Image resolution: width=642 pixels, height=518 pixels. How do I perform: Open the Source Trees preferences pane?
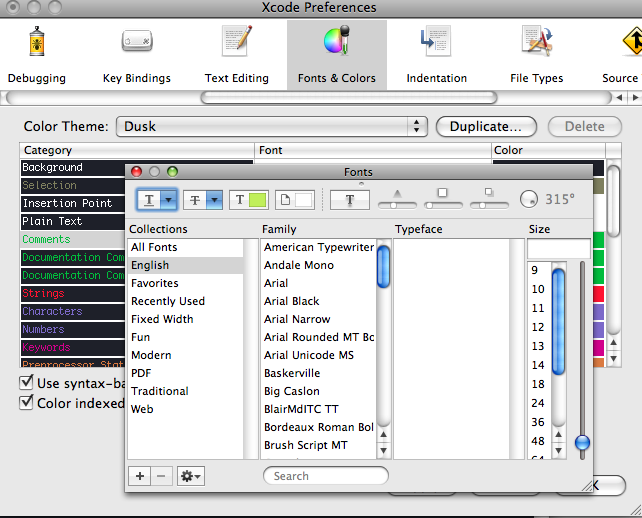(x=622, y=55)
